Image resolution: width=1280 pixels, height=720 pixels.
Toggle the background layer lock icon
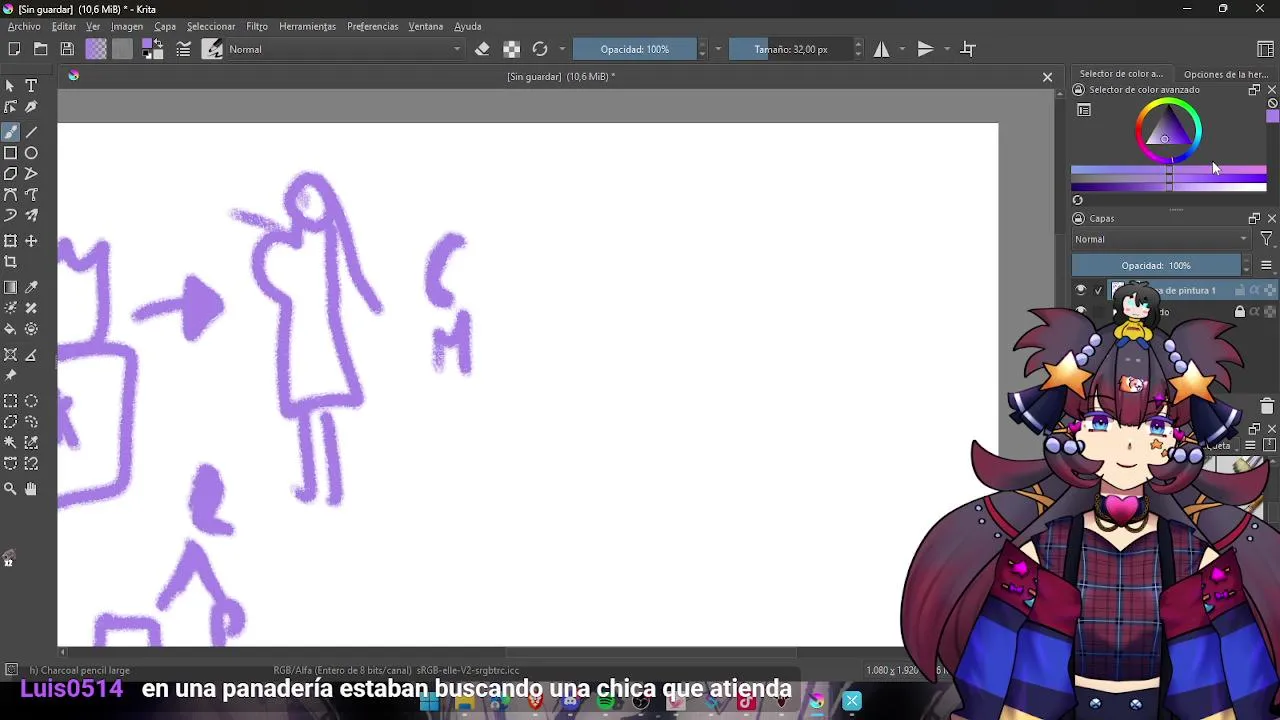pos(1240,312)
